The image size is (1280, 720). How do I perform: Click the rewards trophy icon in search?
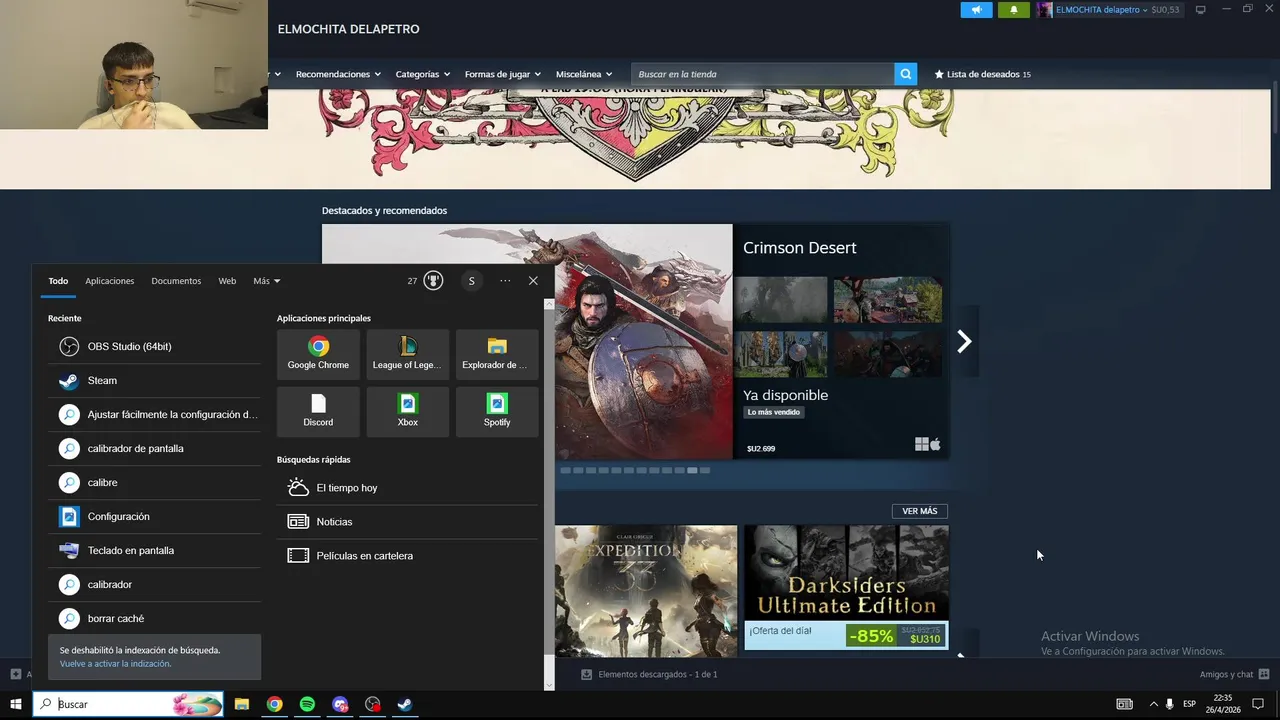433,281
